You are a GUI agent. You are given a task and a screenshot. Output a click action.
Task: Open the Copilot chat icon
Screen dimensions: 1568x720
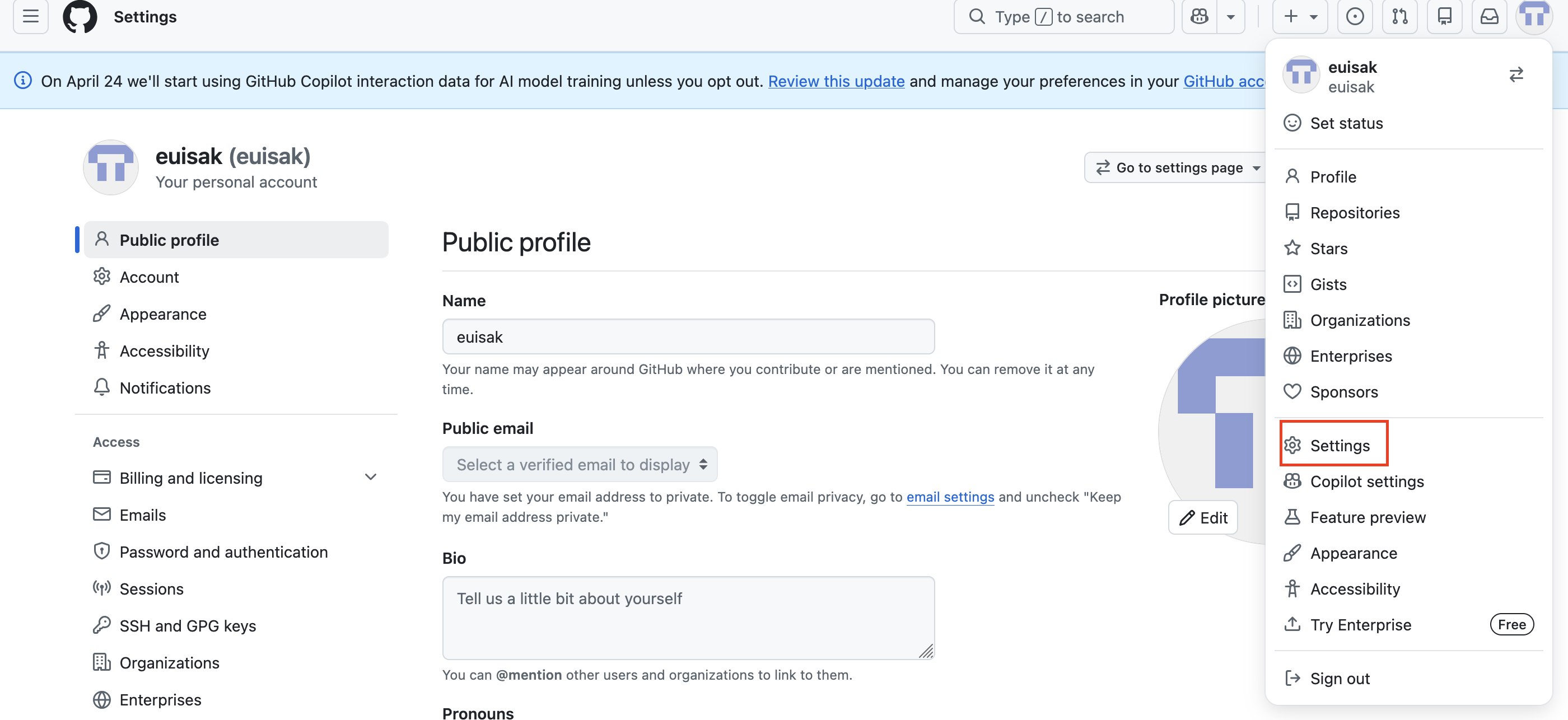(x=1199, y=16)
